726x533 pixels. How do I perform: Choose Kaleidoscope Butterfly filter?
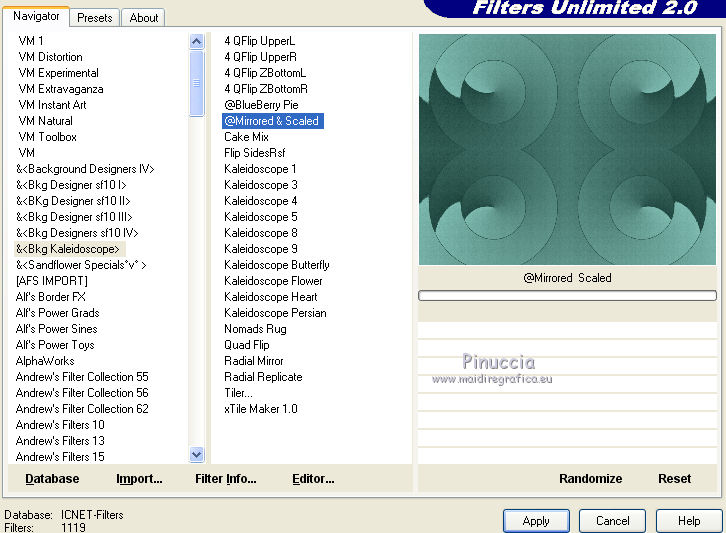pyautogui.click(x=277, y=265)
